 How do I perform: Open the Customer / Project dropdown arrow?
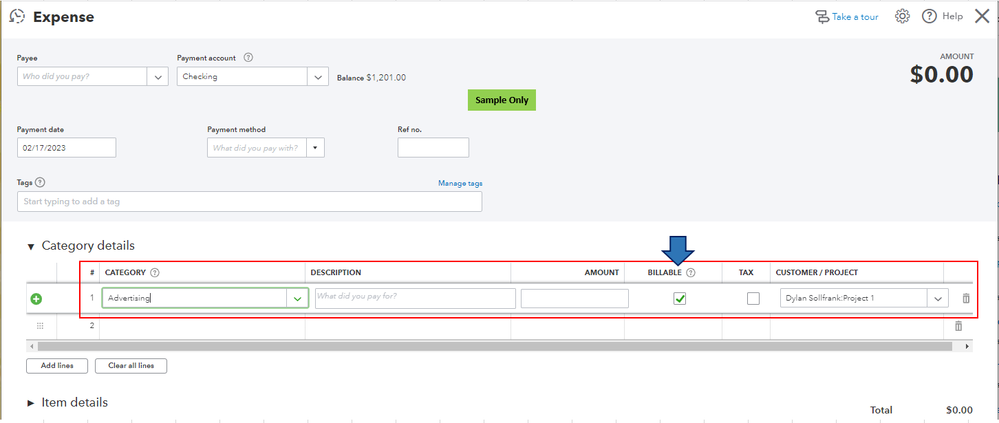tap(937, 298)
